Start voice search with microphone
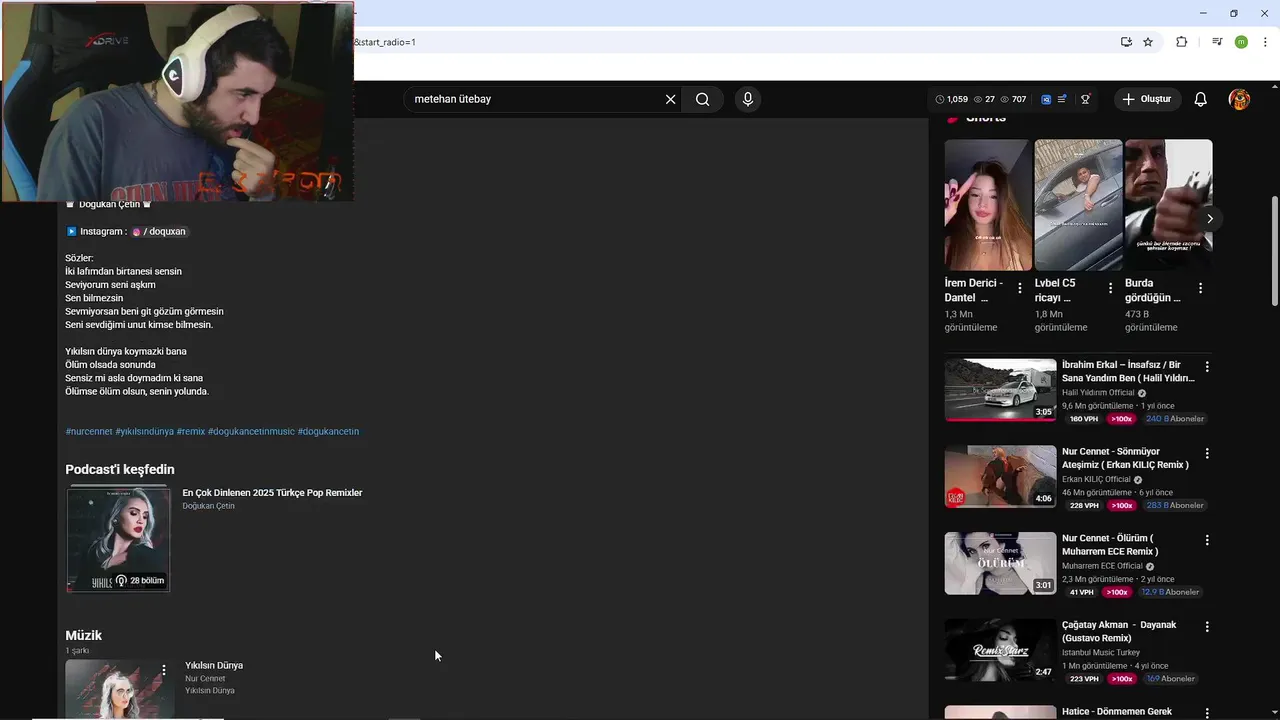Image resolution: width=1280 pixels, height=720 pixels. click(747, 99)
